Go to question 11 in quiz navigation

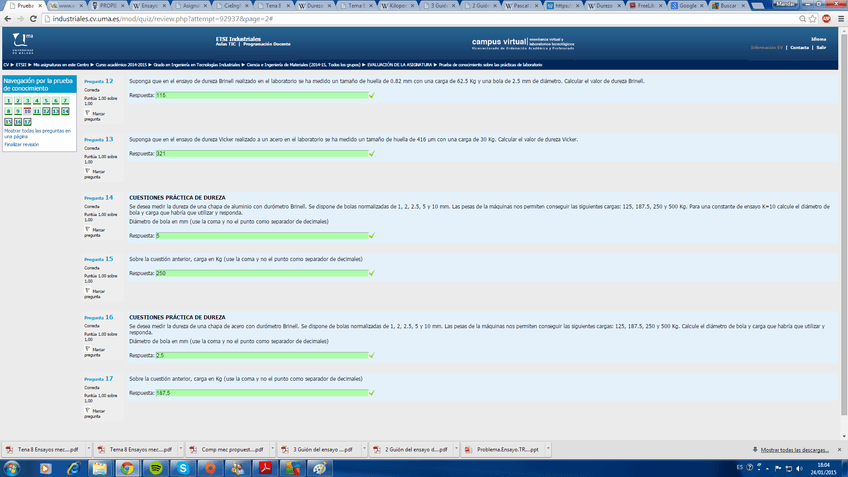point(37,111)
